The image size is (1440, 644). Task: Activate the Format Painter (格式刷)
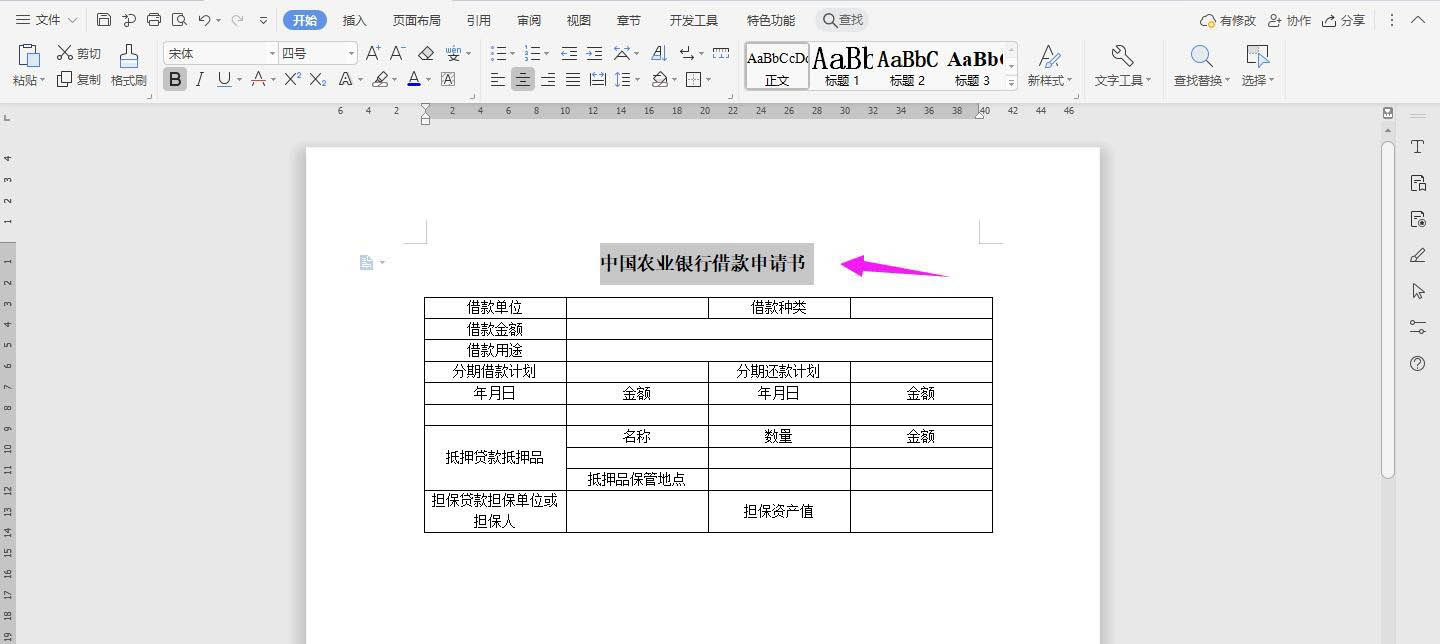click(129, 65)
